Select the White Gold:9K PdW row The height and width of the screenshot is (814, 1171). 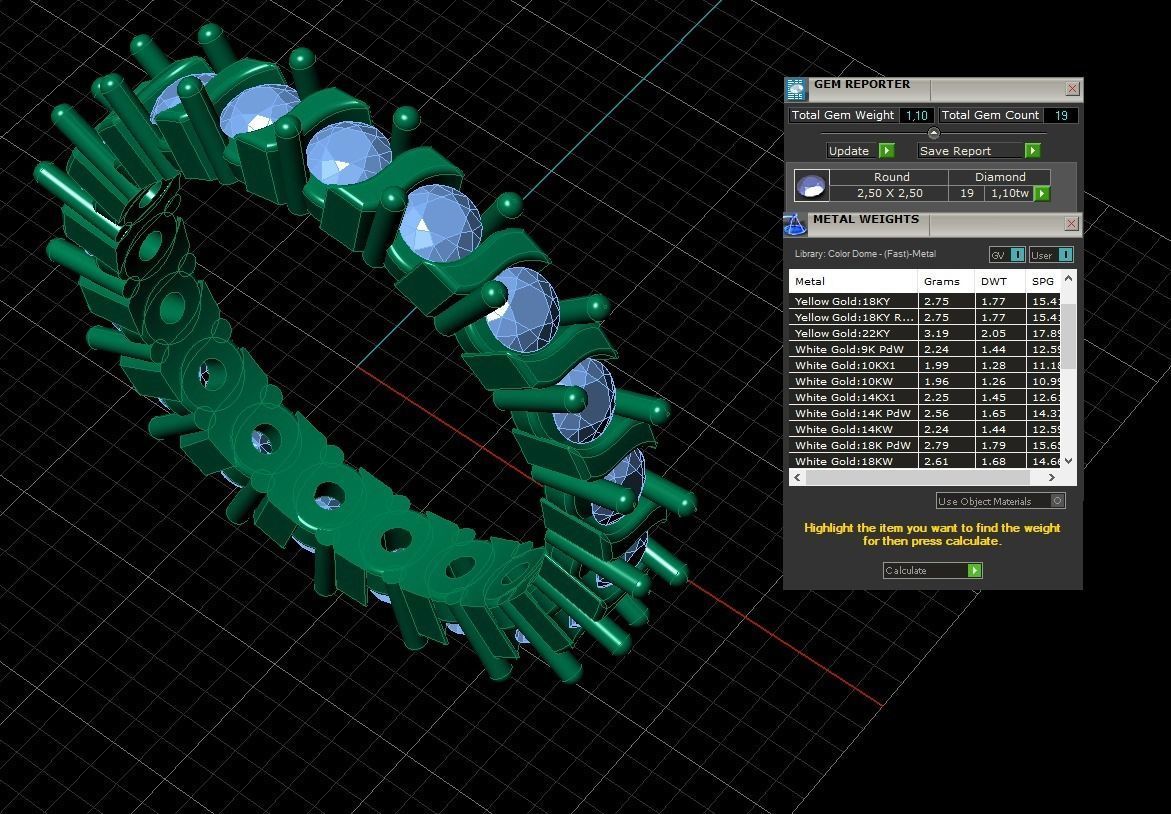click(925, 349)
